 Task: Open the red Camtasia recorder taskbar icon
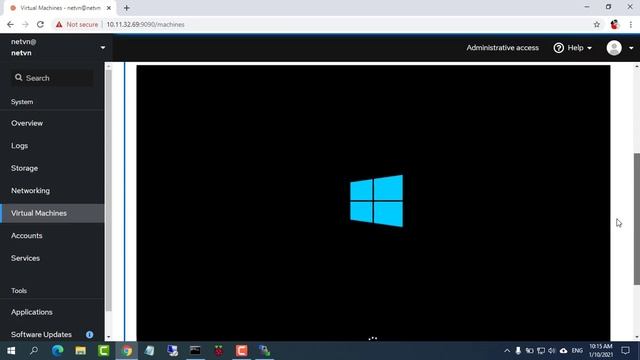[242, 351]
